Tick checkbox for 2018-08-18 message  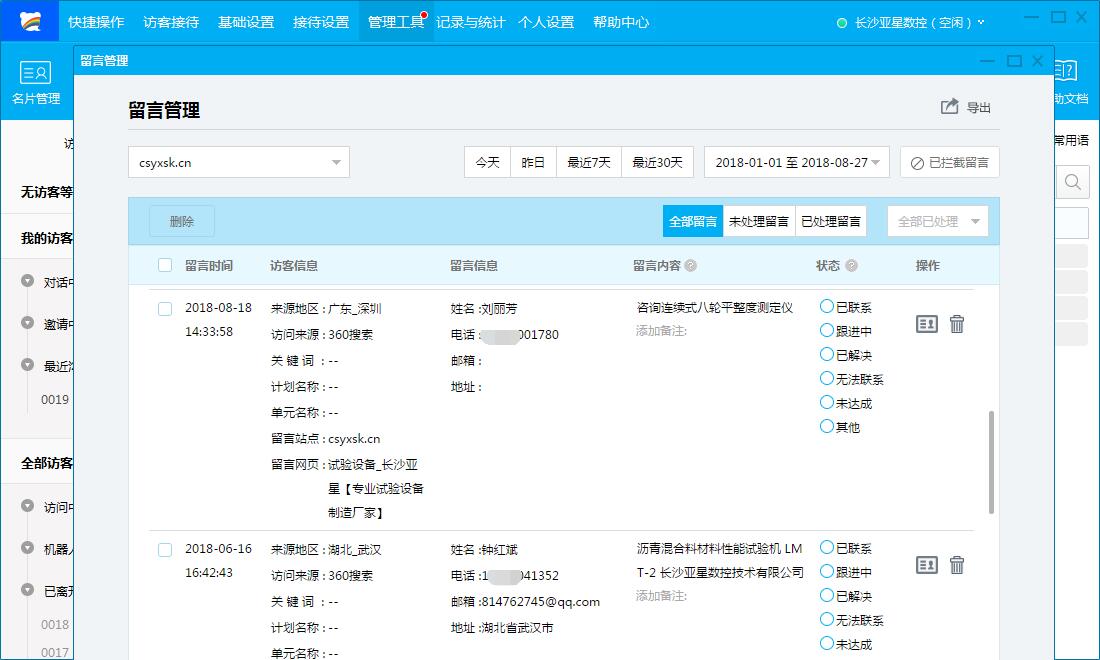[165, 309]
